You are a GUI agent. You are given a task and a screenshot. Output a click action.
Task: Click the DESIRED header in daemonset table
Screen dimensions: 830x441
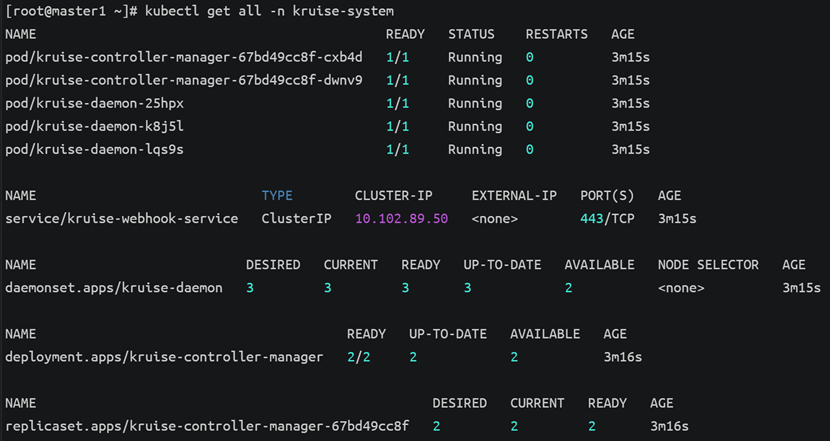273,265
